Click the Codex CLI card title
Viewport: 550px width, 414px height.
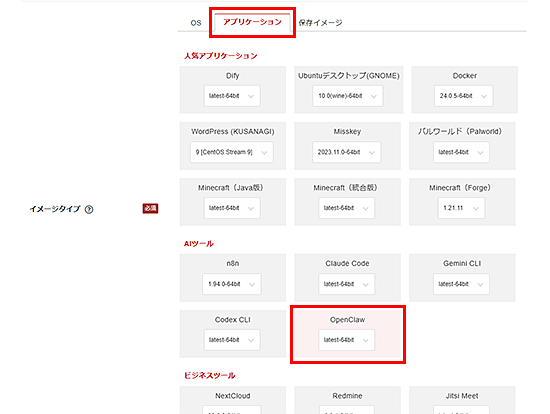point(233,320)
